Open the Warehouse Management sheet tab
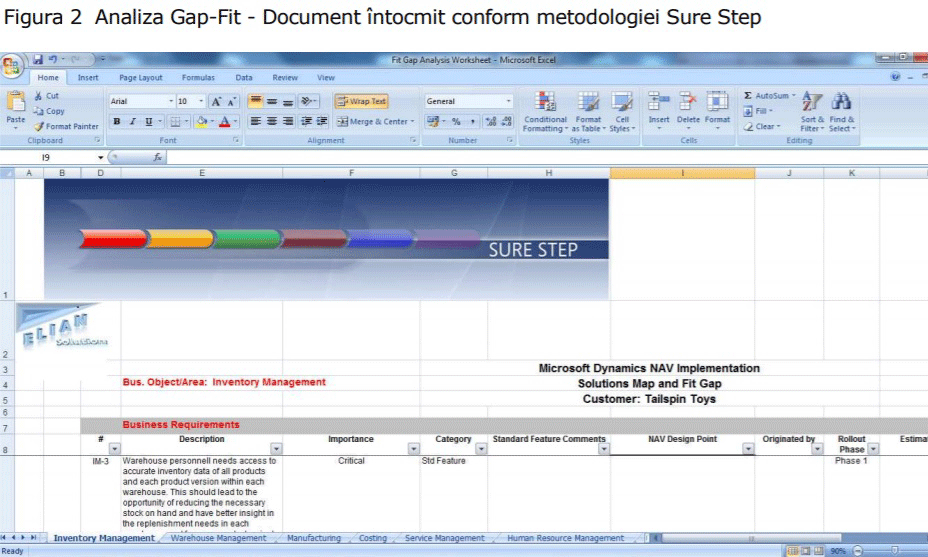The height and width of the screenshot is (557, 928). pos(218,538)
